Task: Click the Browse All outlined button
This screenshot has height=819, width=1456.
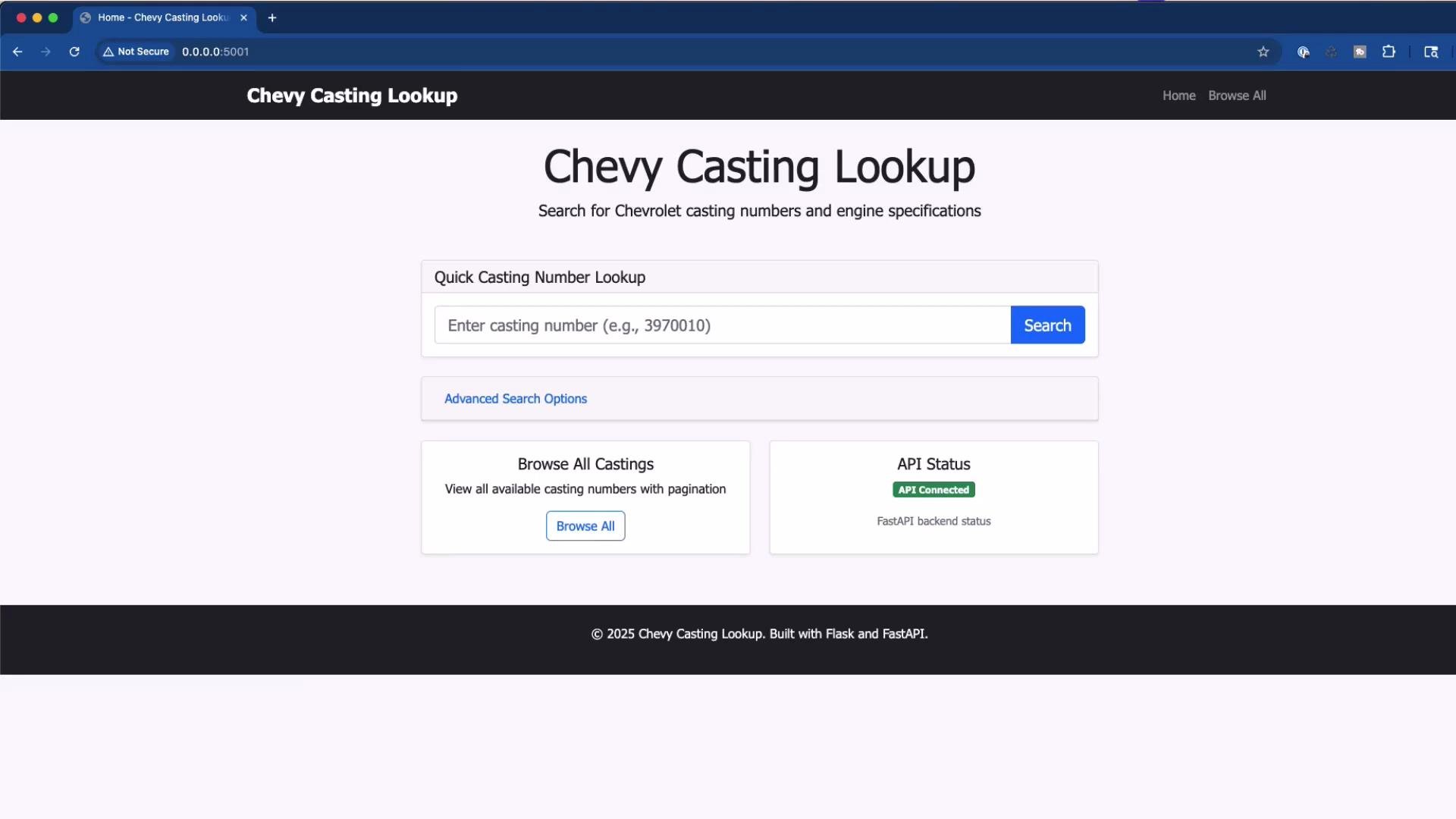Action: coord(585,526)
